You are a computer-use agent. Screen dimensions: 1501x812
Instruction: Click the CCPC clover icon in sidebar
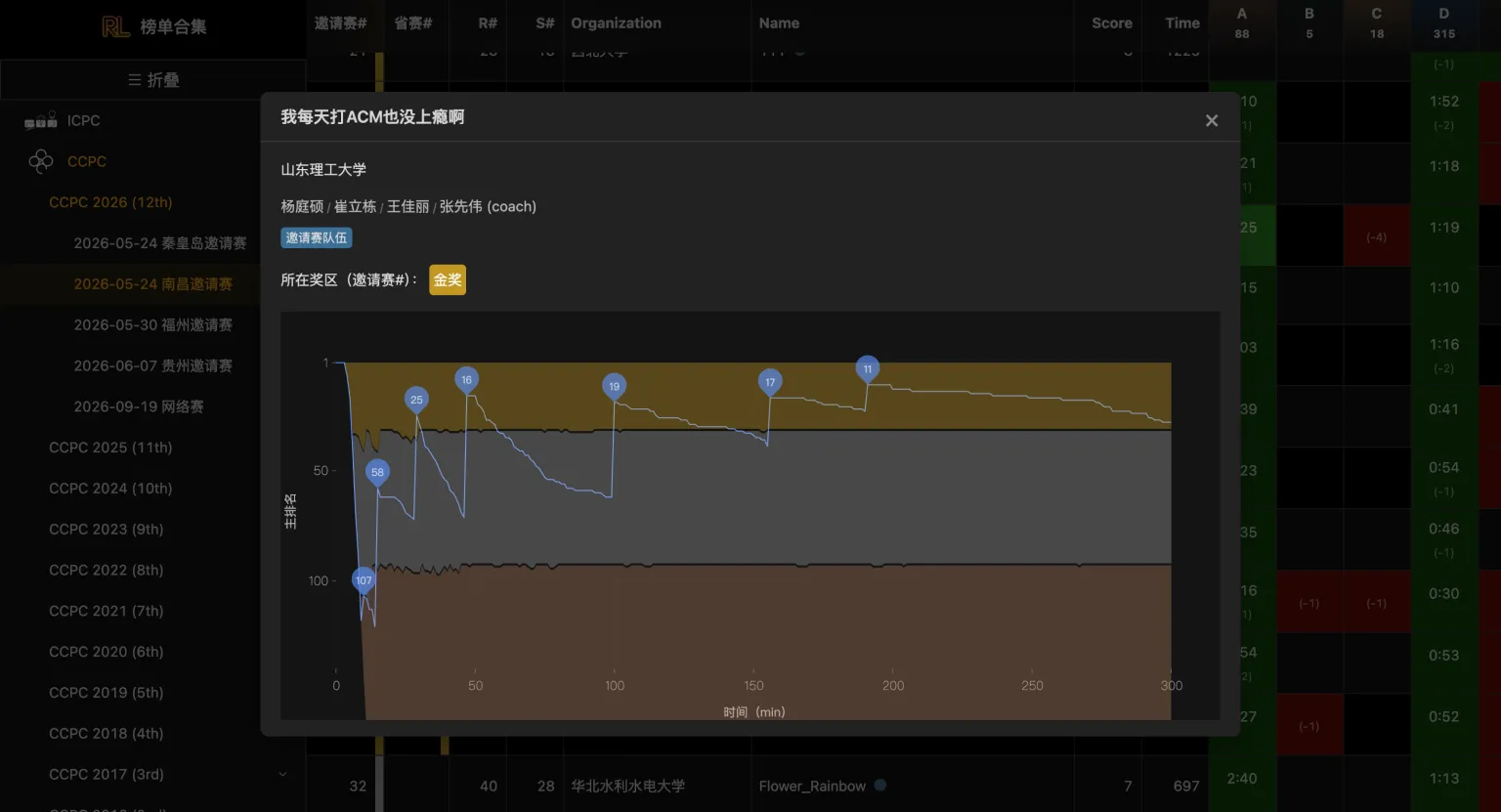[41, 161]
